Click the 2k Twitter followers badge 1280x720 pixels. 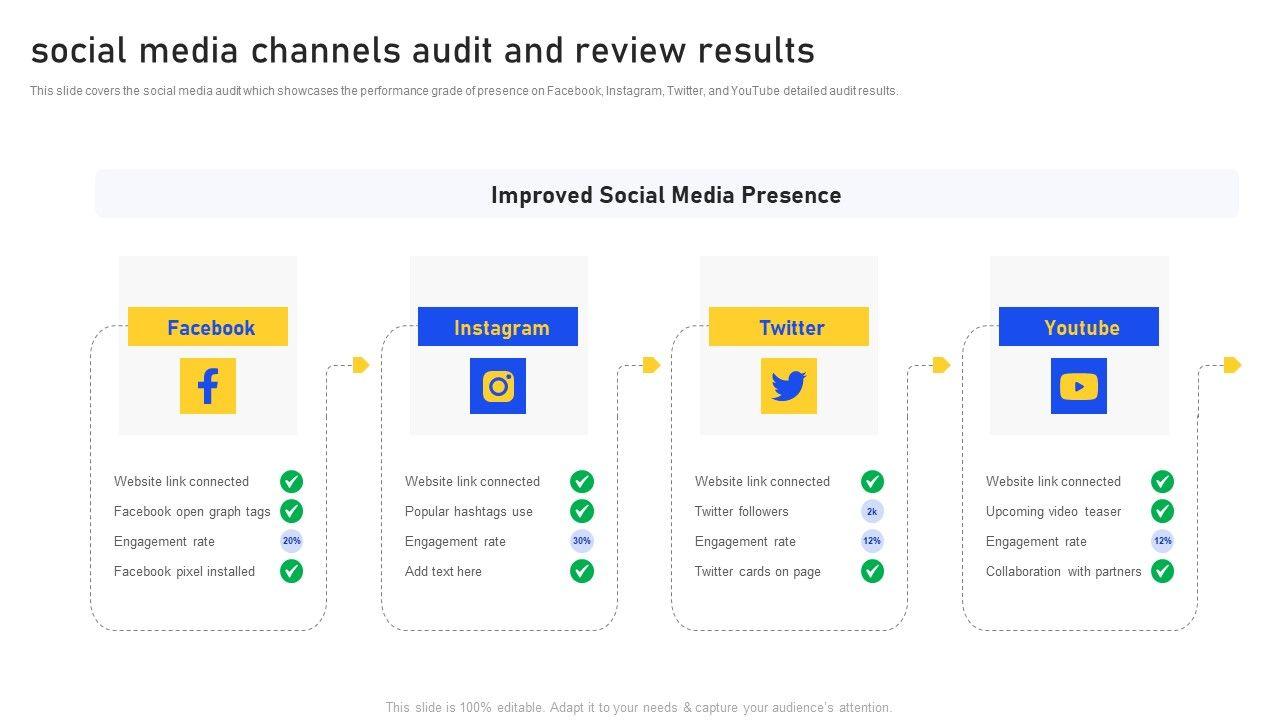(x=872, y=511)
